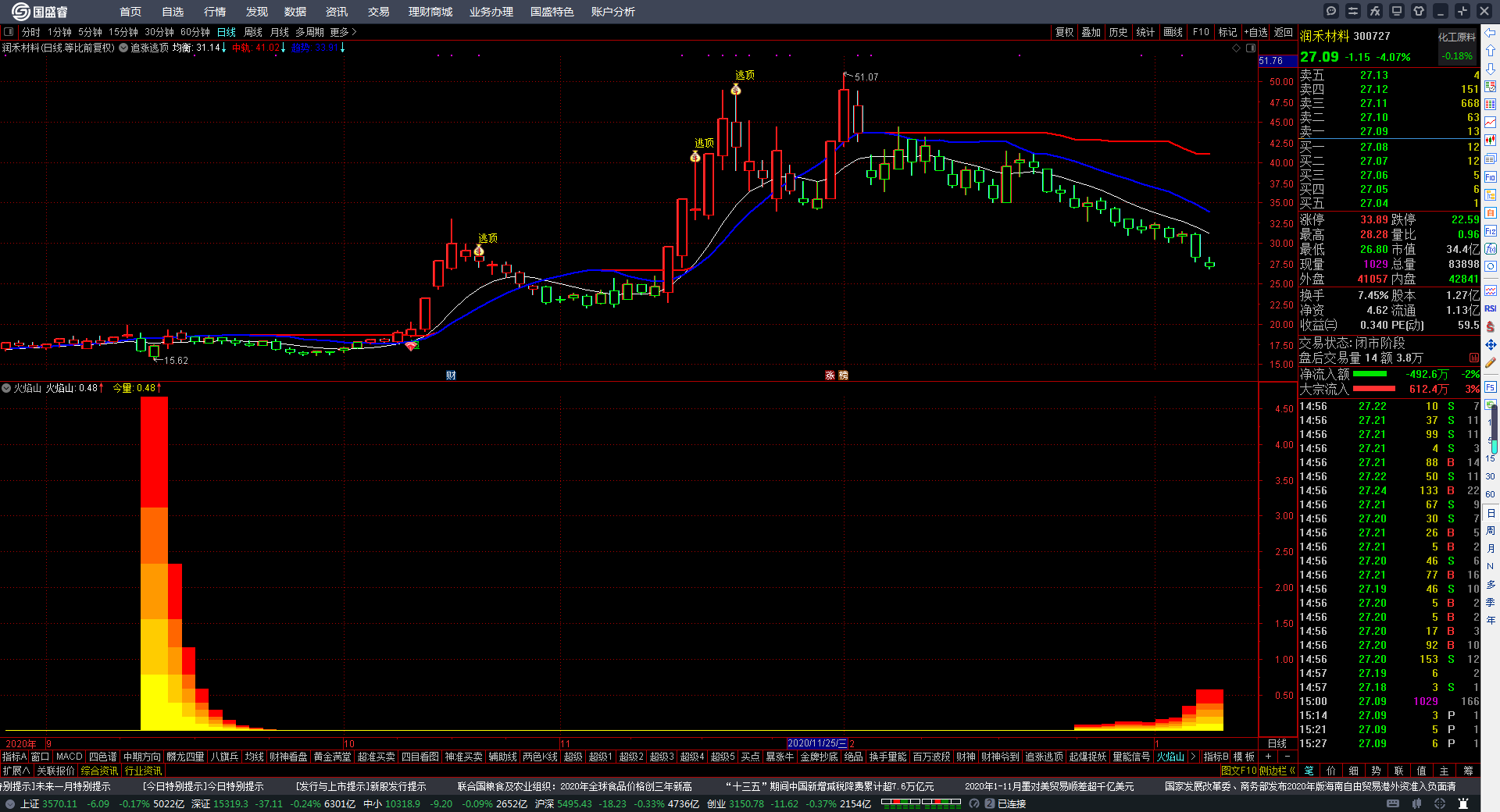The height and width of the screenshot is (812, 1500).
Task: Expand more indicator tabs arrow after 火焰山
Action: tap(1193, 757)
